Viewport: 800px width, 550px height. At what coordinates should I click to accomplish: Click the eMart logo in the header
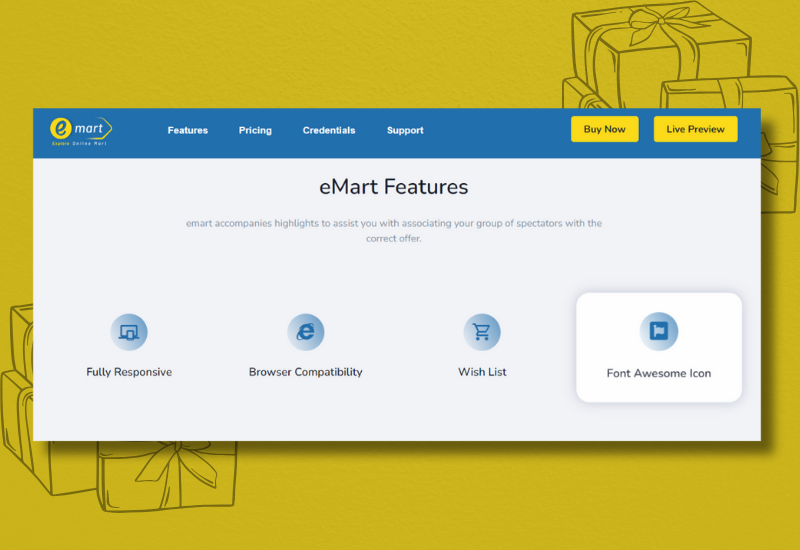(x=80, y=128)
